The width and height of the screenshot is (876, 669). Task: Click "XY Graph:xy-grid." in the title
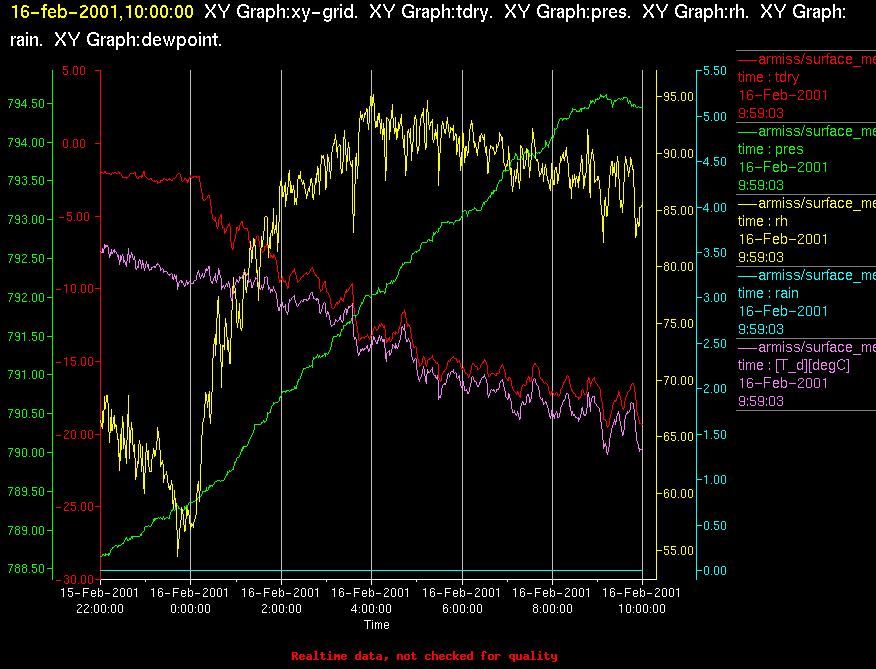pyautogui.click(x=281, y=12)
